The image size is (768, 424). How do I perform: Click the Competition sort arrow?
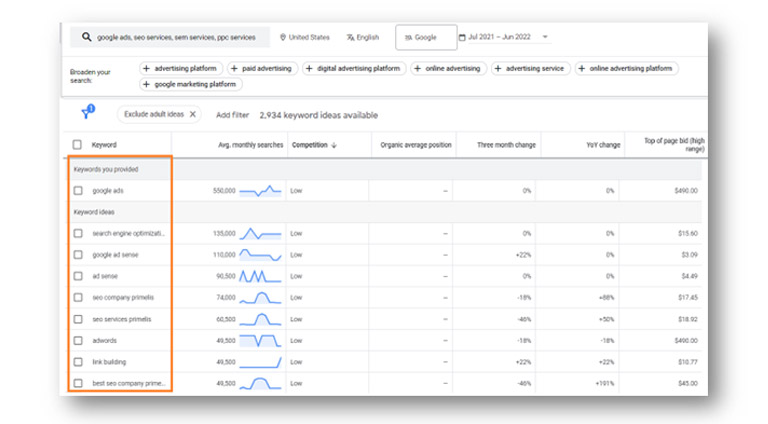pyautogui.click(x=334, y=145)
